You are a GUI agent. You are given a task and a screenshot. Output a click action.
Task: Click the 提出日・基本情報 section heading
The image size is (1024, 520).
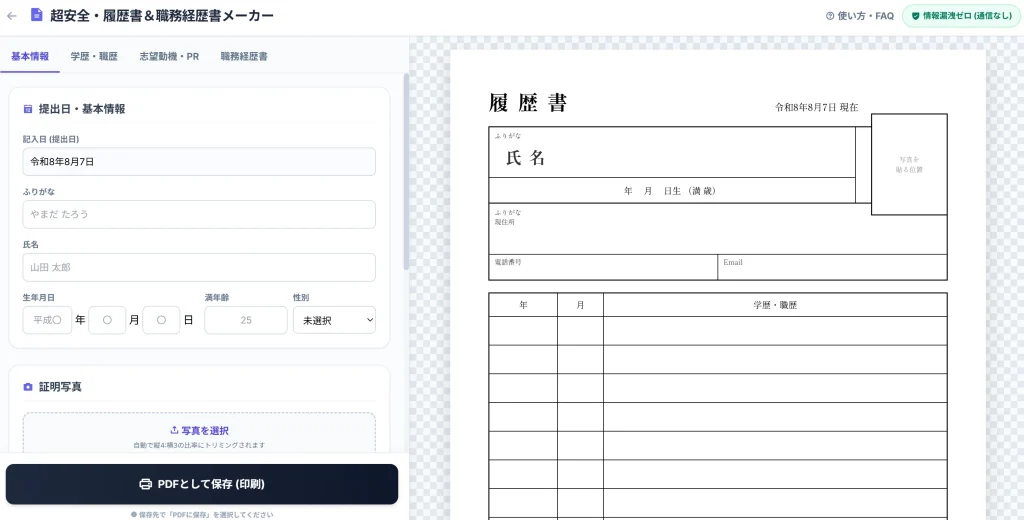pos(82,109)
